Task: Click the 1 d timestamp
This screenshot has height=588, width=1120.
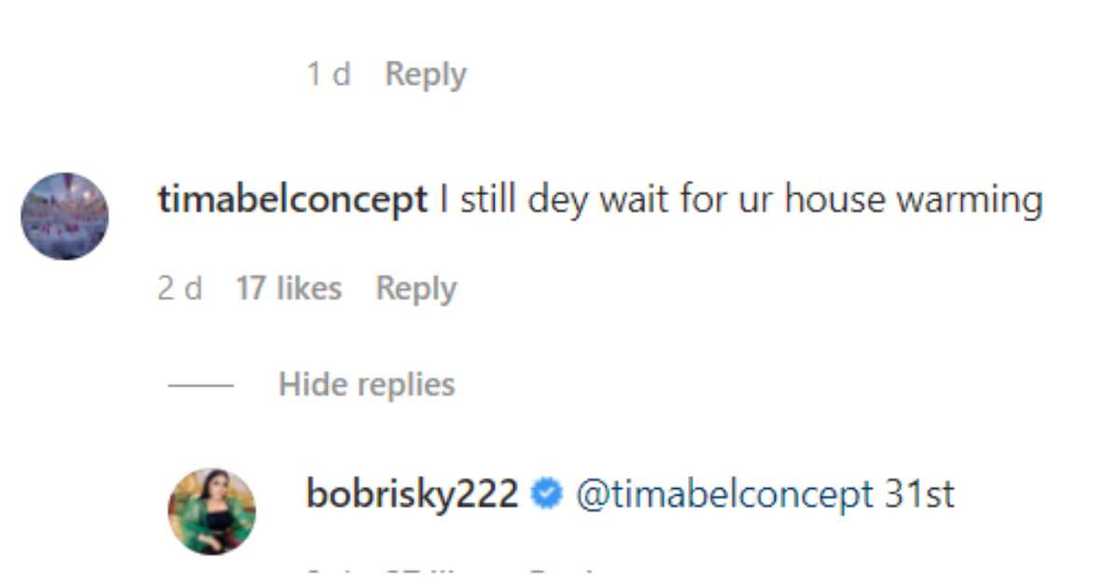Action: point(329,74)
